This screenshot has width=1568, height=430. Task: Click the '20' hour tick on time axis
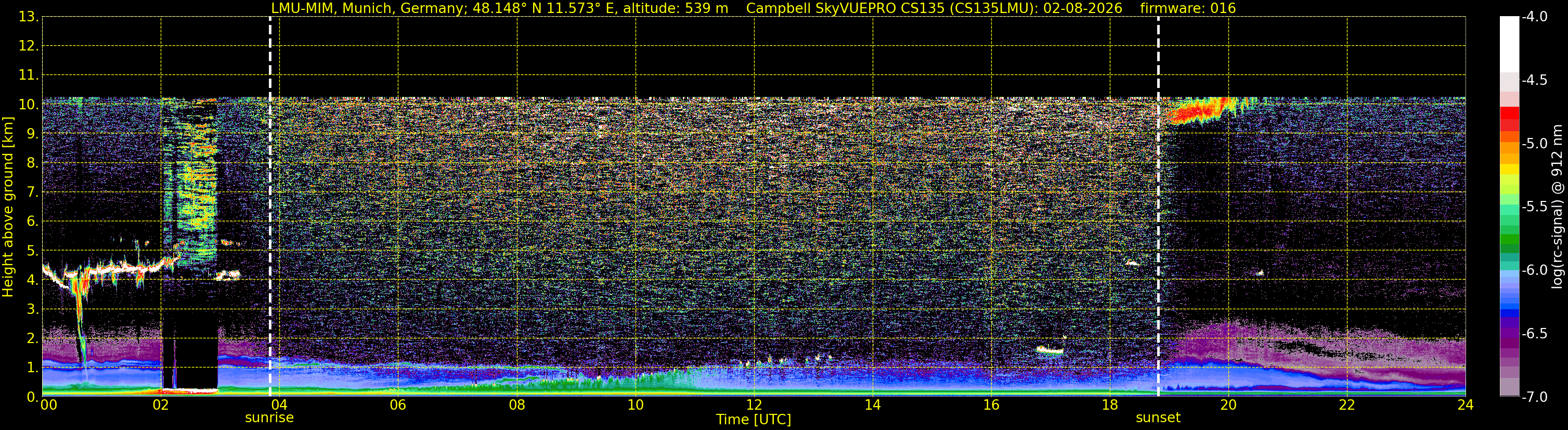point(1228,405)
